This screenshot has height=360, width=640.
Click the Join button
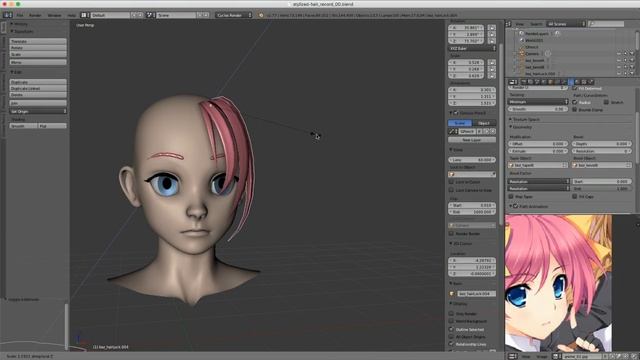(x=38, y=103)
